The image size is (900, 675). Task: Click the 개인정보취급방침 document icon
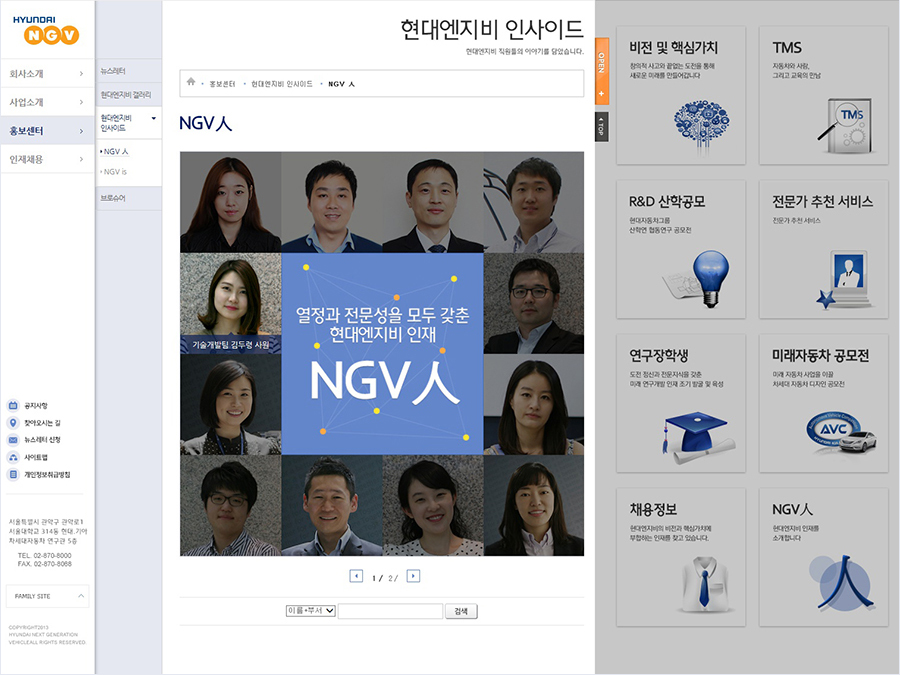click(x=13, y=475)
